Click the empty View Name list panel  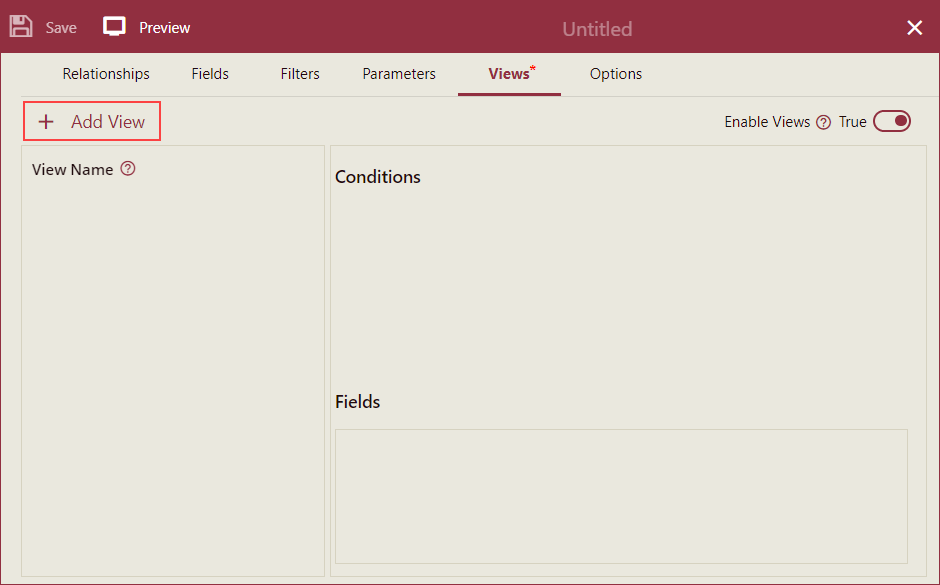point(173,380)
